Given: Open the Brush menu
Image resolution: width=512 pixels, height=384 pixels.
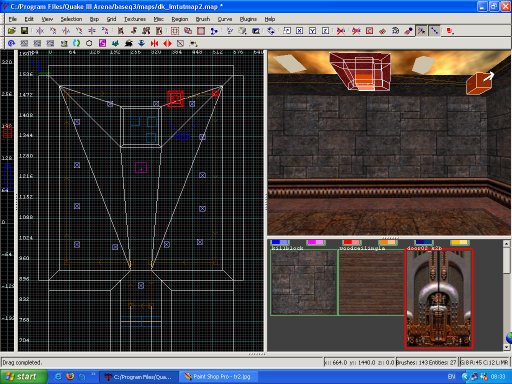Looking at the screenshot, I should [x=203, y=19].
